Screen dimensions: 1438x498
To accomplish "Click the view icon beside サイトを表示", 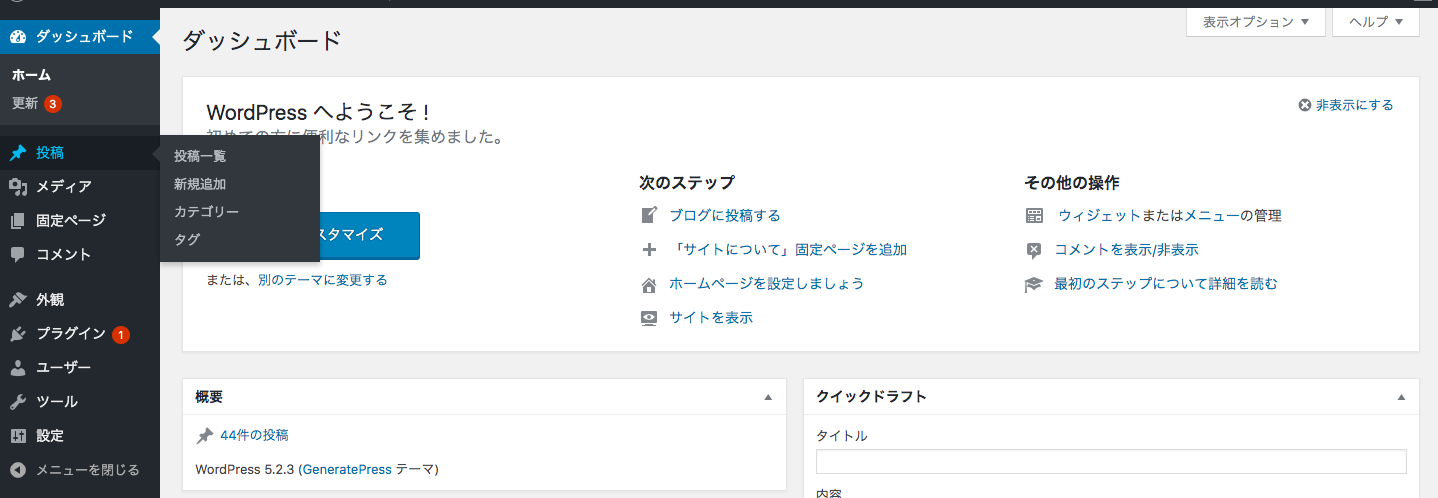I will [649, 318].
